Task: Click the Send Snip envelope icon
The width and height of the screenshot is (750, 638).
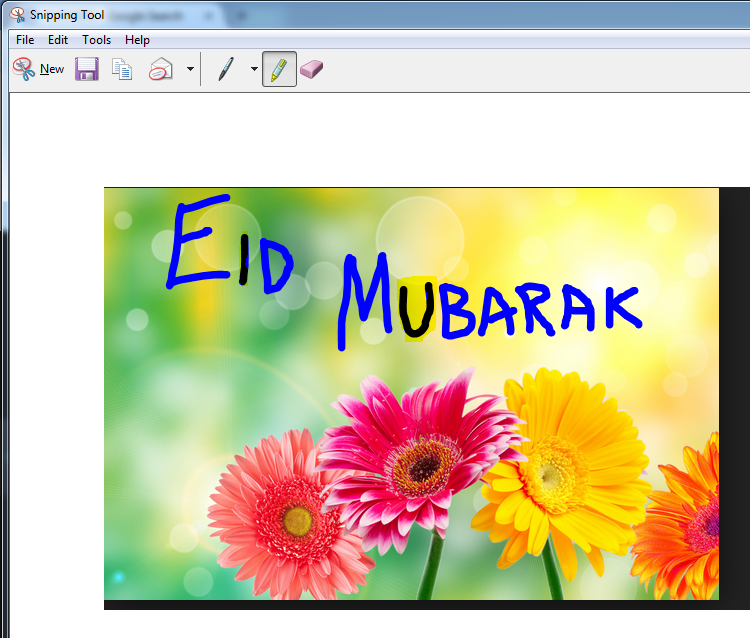Action: click(160, 69)
